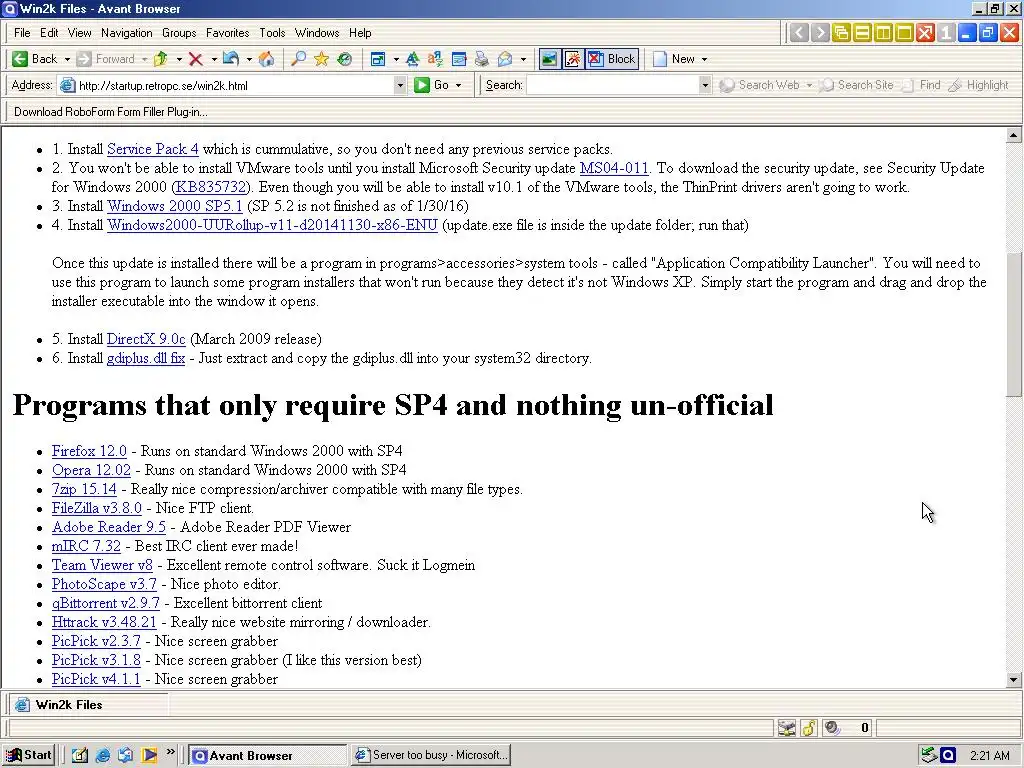Open the Address bar URL dropdown
The width and height of the screenshot is (1024, 768).
coord(400,86)
